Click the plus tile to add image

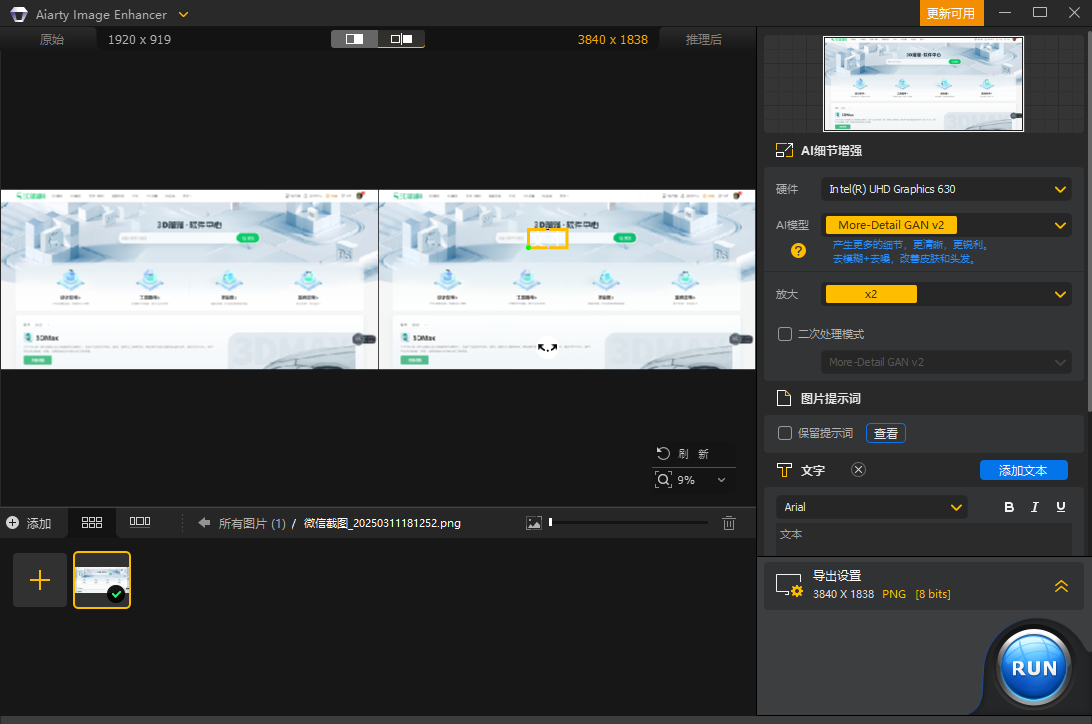pos(40,580)
